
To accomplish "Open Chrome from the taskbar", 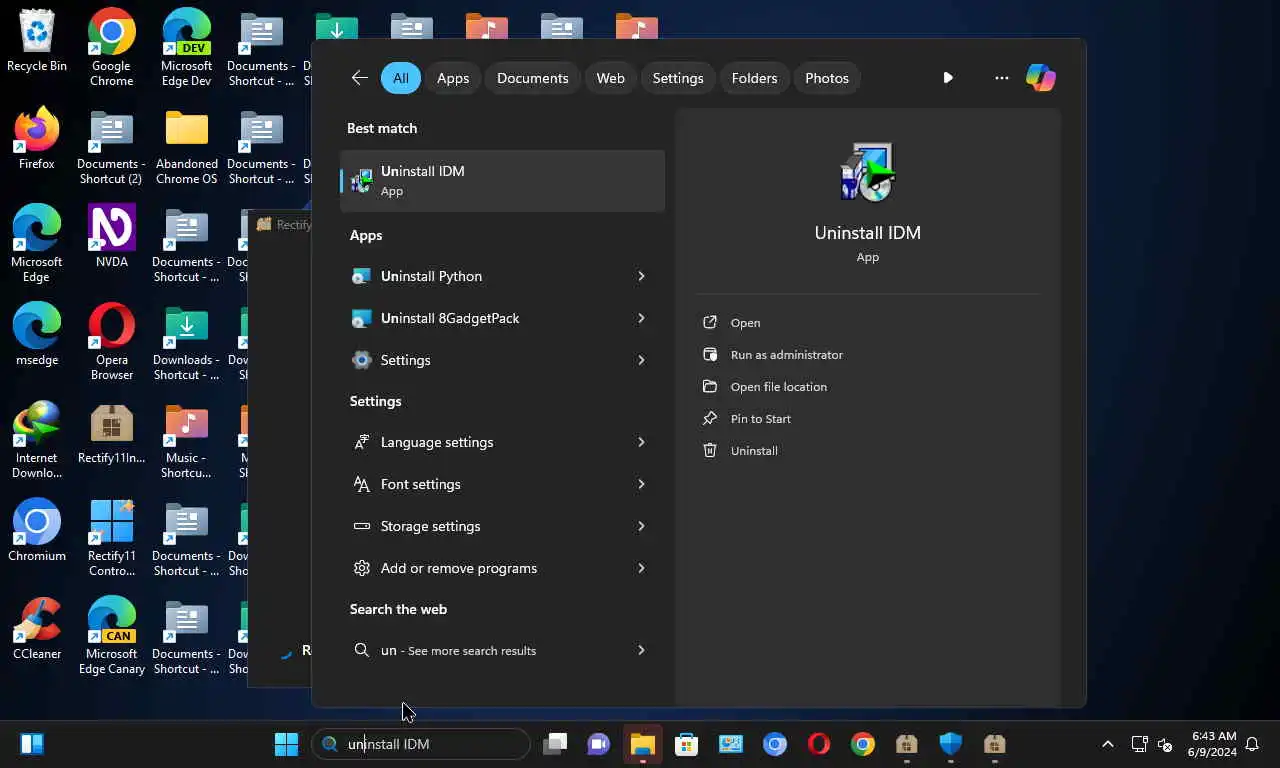I will [863, 744].
